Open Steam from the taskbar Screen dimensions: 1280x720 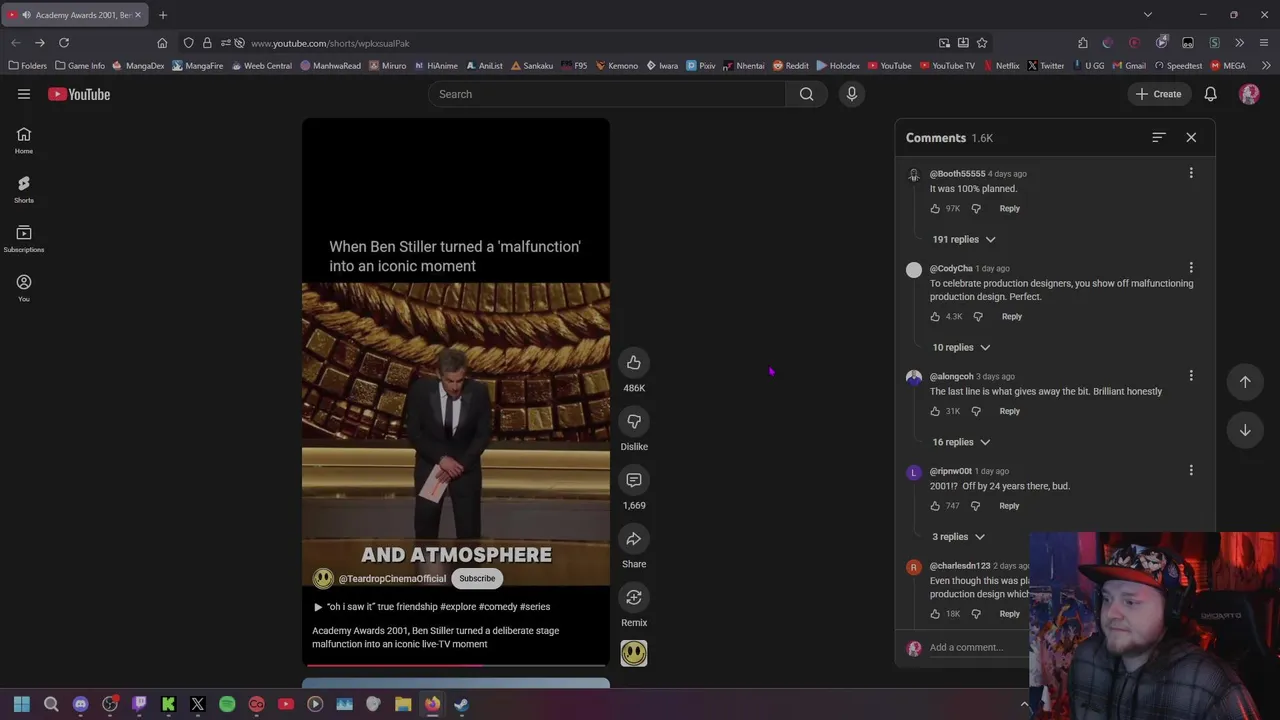tap(461, 704)
